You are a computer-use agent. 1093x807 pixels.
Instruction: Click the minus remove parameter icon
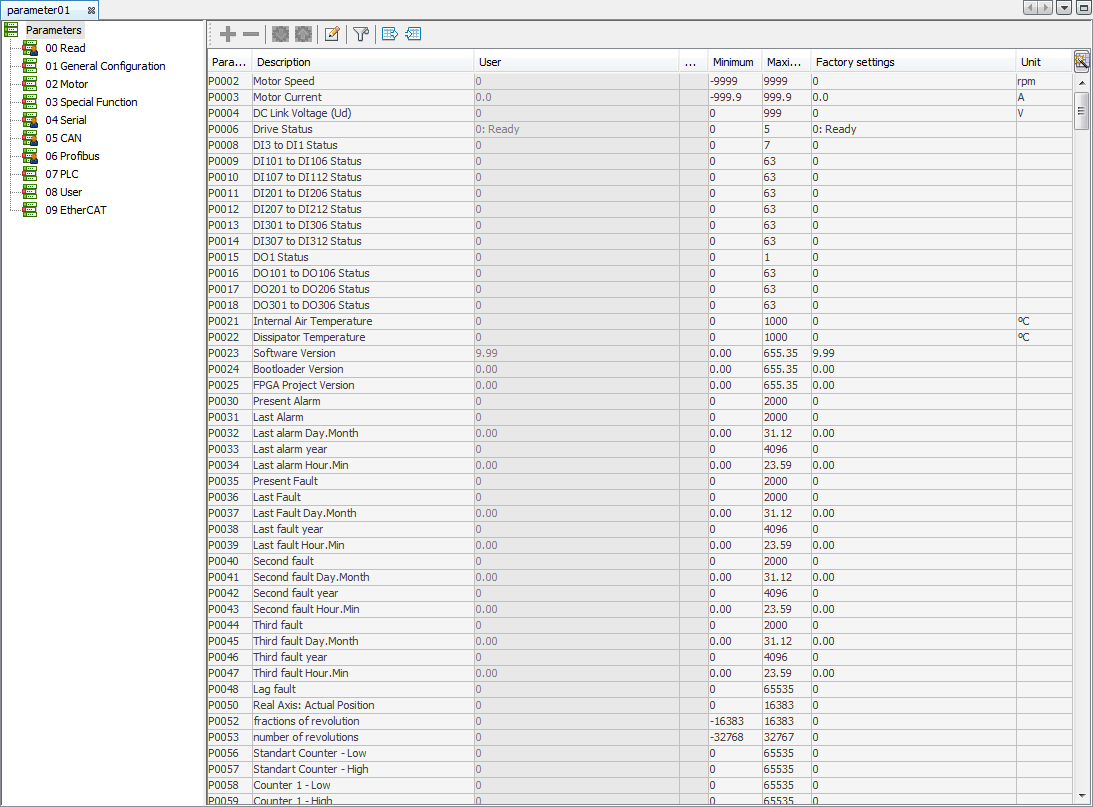[251, 34]
